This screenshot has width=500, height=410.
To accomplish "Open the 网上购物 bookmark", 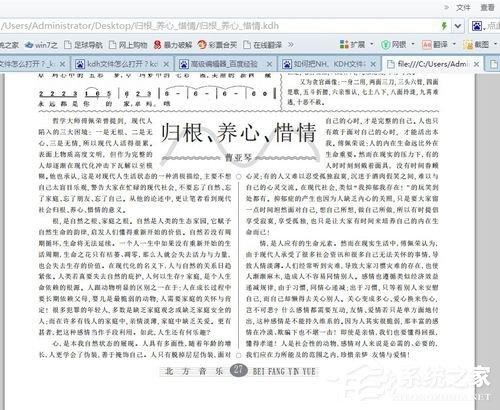I will click(x=128, y=45).
